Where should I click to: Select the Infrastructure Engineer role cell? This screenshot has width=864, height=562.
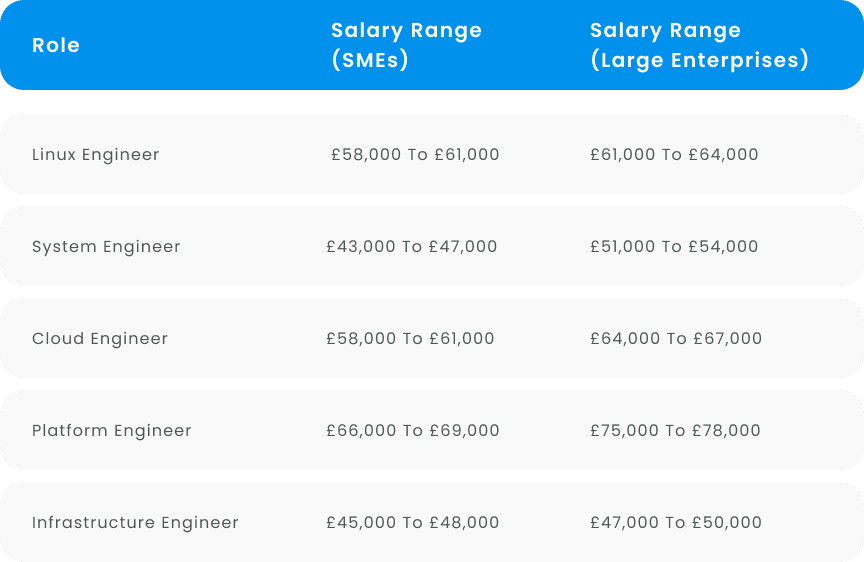(135, 522)
